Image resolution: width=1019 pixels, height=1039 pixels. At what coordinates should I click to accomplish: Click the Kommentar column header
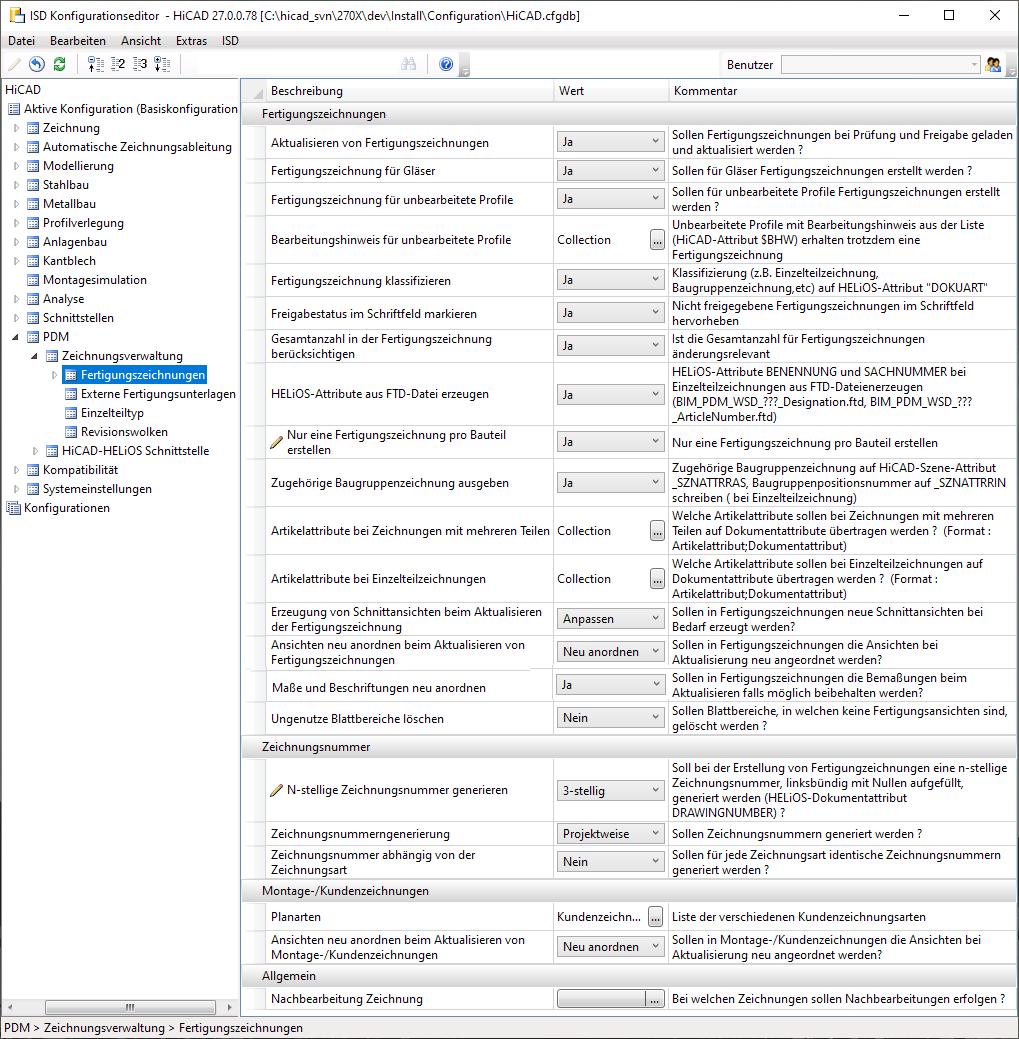point(843,91)
